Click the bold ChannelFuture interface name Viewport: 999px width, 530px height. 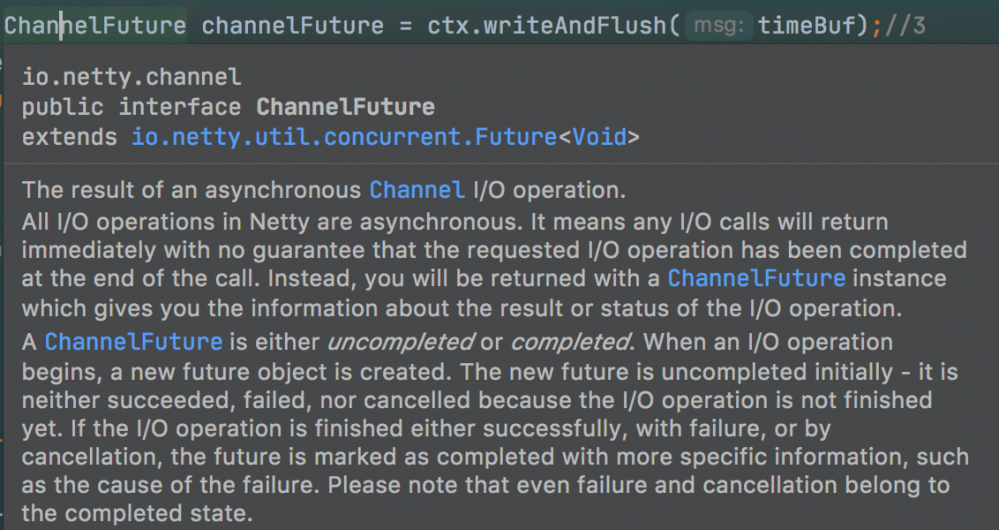345,107
